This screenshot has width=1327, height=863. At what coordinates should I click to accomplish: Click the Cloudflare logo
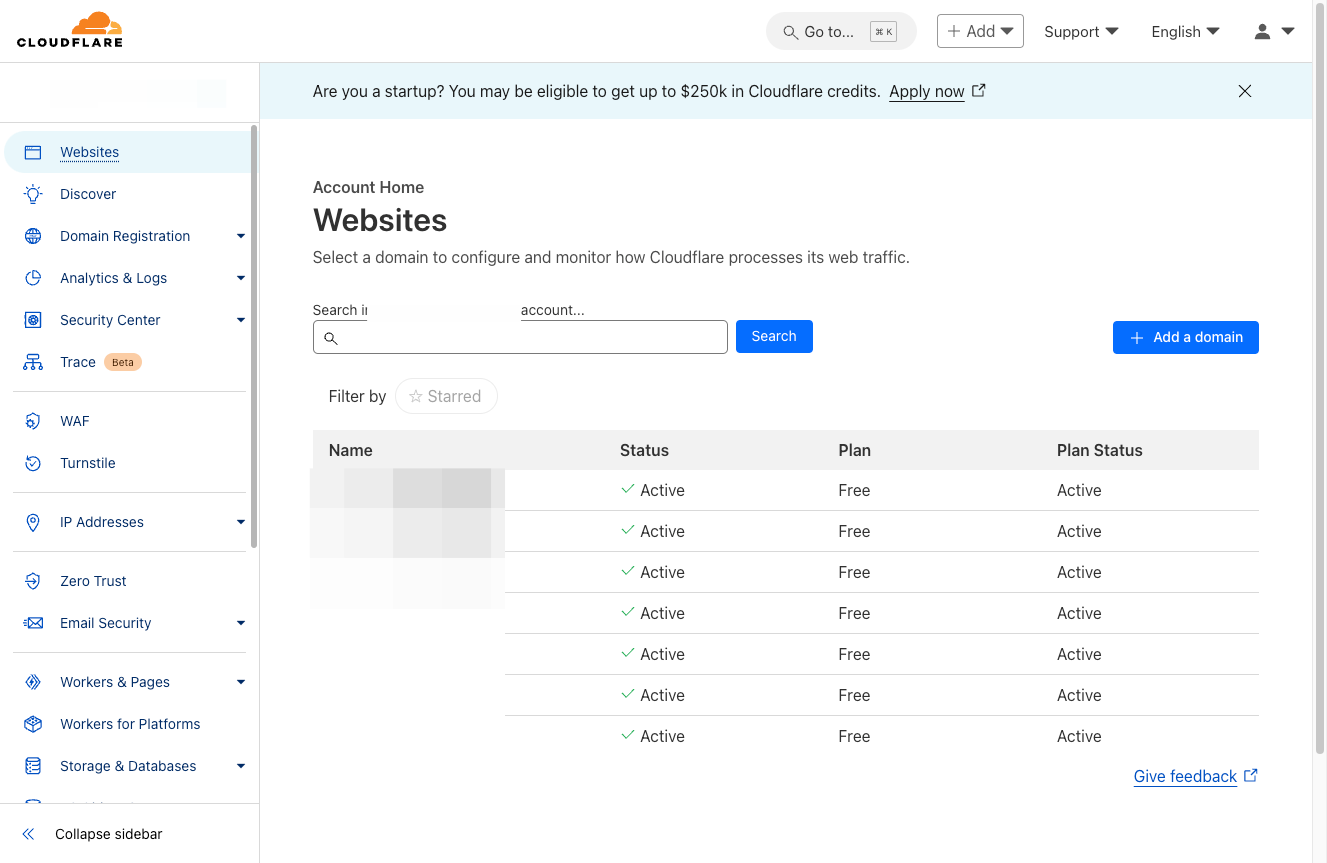70,30
